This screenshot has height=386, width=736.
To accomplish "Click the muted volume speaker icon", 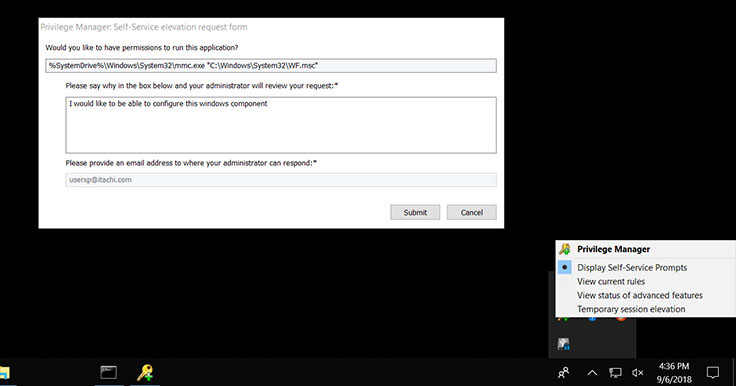I will pyautogui.click(x=637, y=373).
